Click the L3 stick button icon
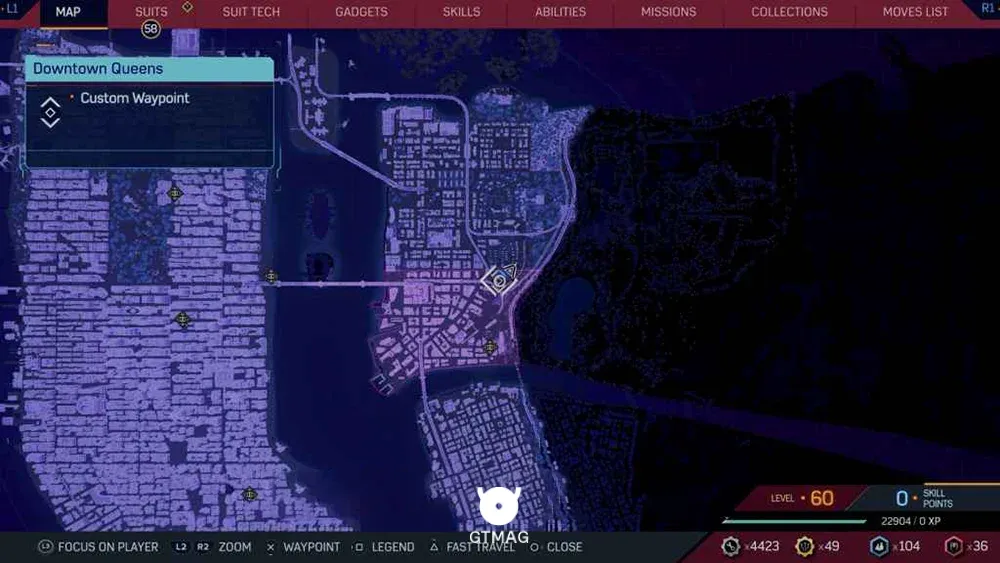 tap(45, 547)
